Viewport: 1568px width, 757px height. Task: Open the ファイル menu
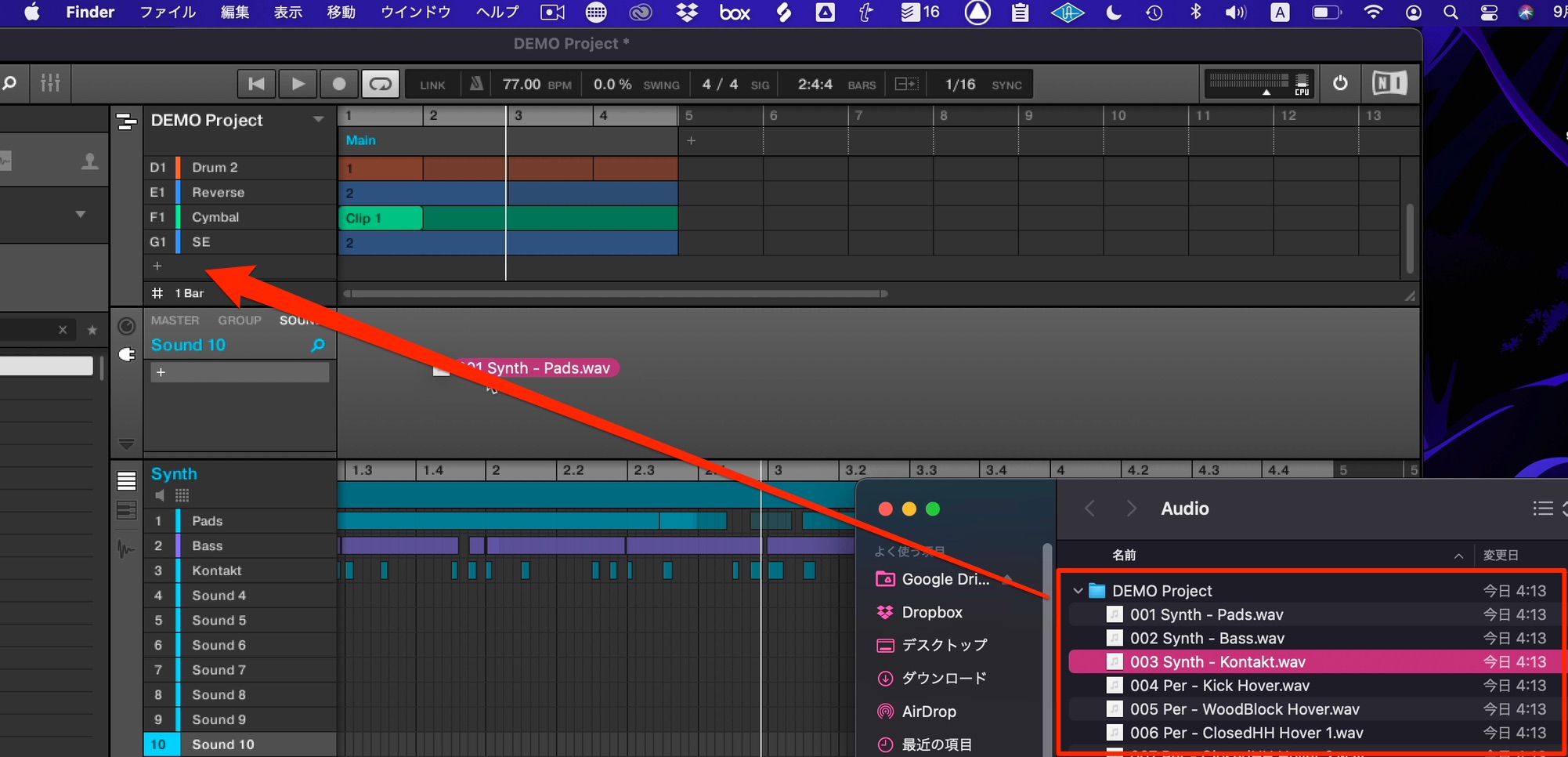click(x=167, y=13)
